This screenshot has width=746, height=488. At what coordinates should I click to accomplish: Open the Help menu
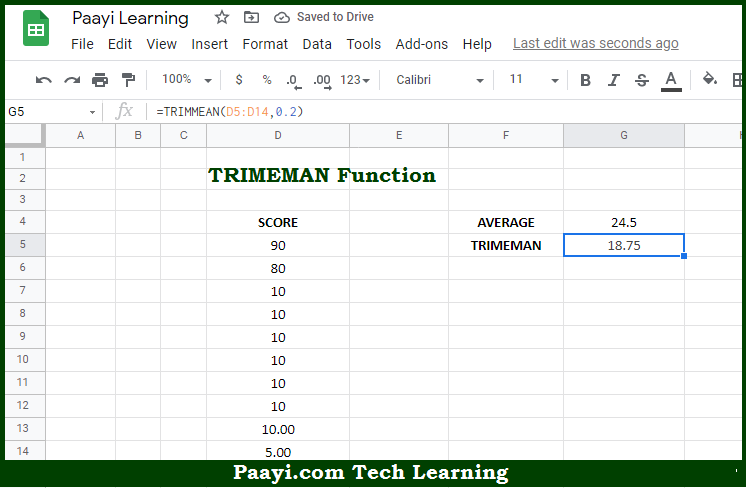[477, 44]
